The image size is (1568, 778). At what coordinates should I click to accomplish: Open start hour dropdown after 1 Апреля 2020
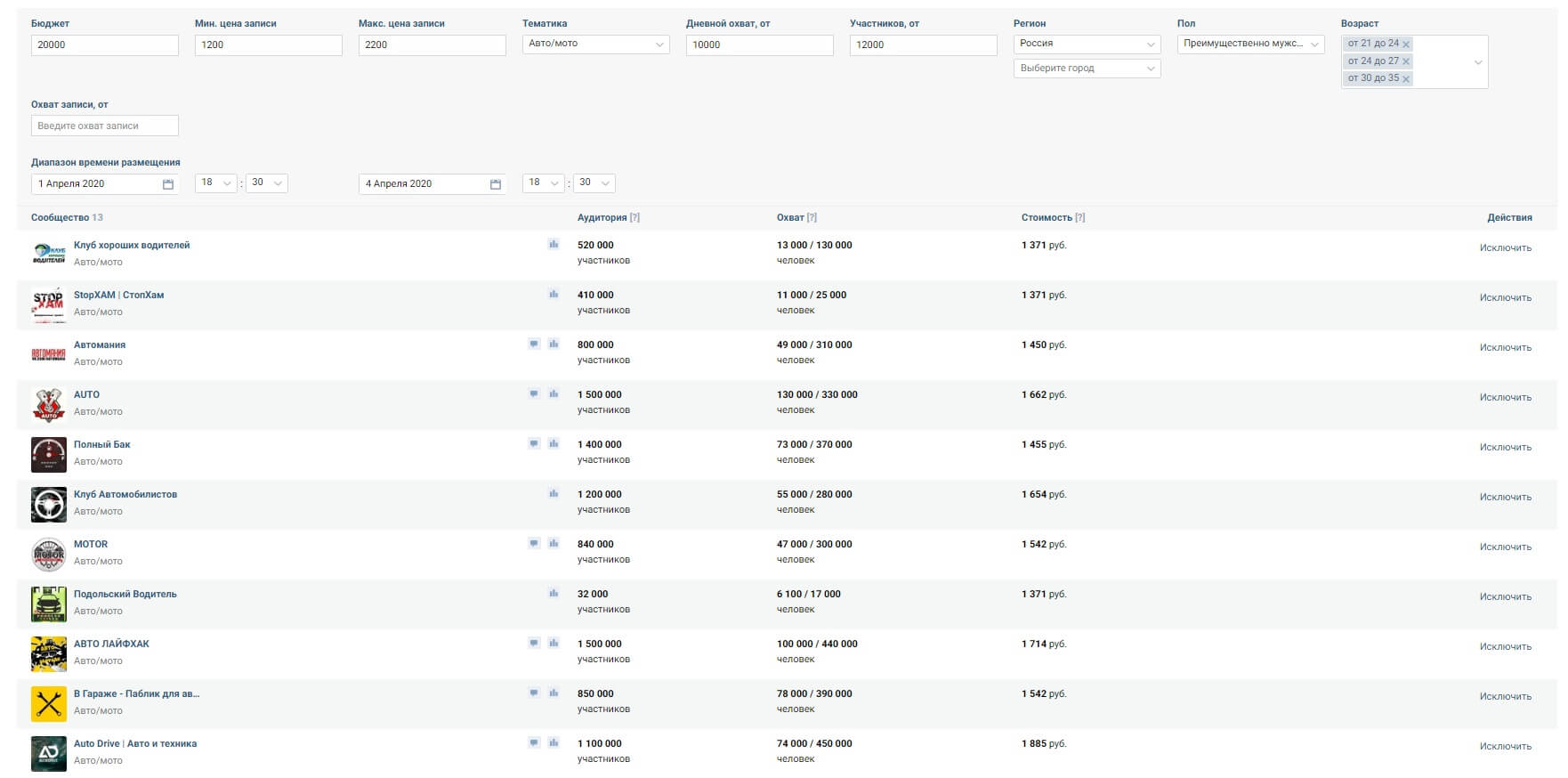(216, 183)
